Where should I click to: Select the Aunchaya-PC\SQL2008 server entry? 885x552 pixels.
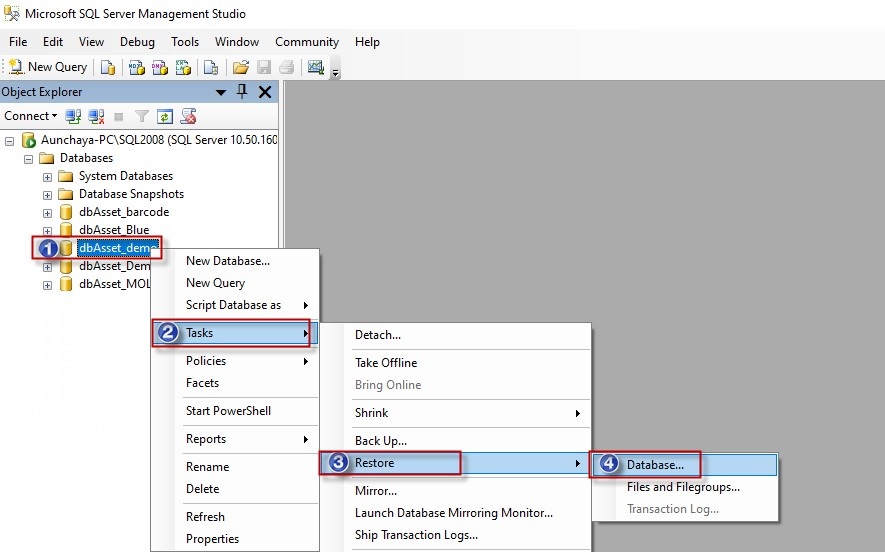click(x=159, y=139)
